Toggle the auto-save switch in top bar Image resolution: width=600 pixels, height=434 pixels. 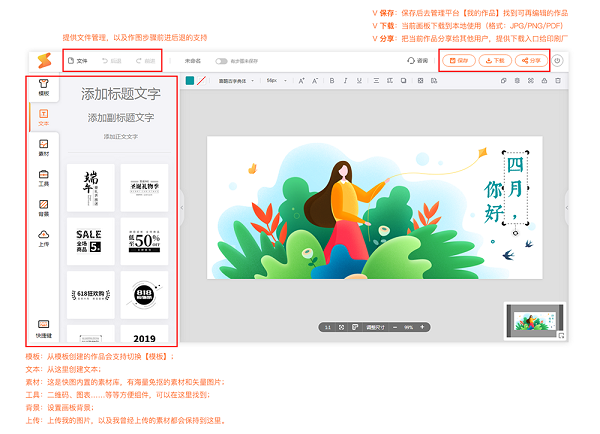[221, 61]
